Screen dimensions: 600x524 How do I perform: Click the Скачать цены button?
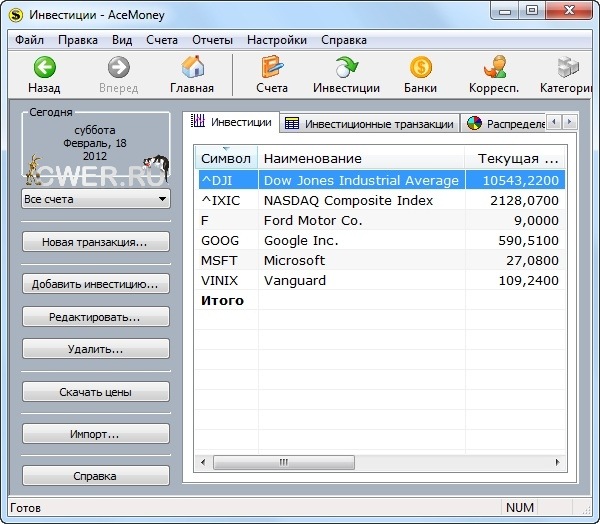click(95, 392)
